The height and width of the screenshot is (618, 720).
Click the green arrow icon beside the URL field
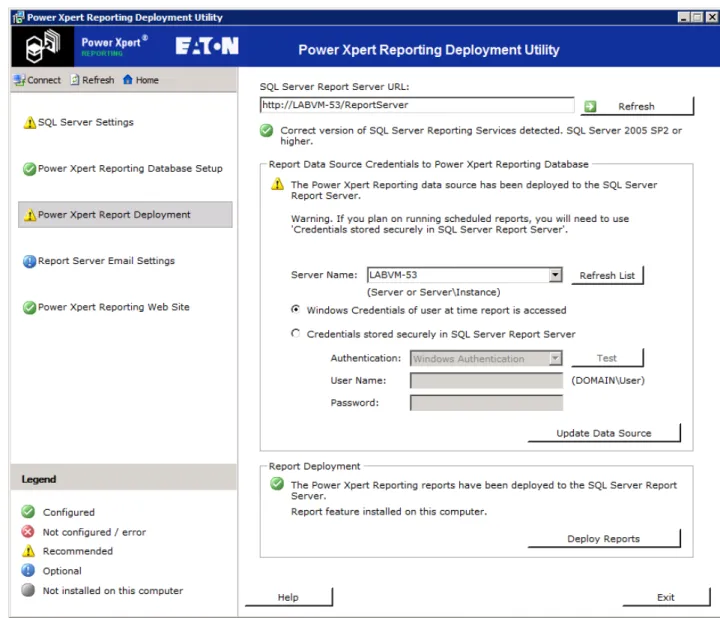tap(590, 107)
